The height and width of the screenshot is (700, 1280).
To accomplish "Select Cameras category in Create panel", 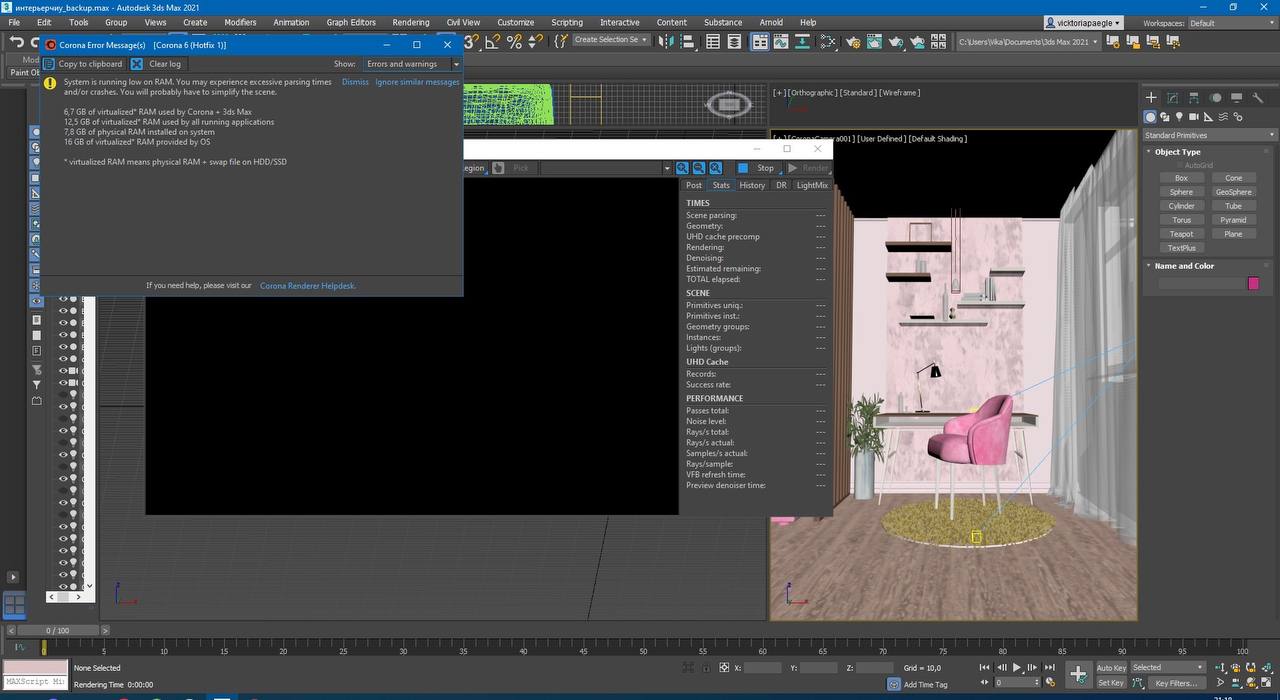I will point(1194,117).
